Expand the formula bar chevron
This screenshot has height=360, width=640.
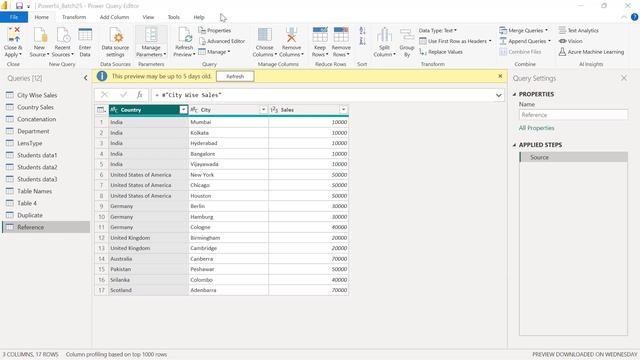click(x=498, y=95)
